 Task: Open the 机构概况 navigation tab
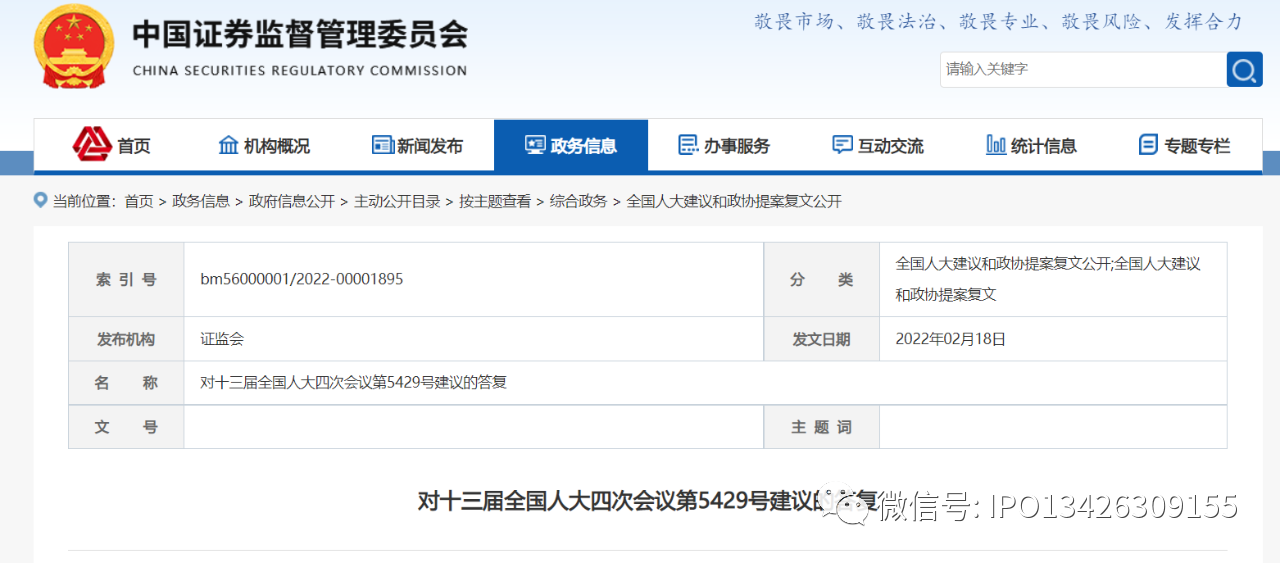click(264, 146)
